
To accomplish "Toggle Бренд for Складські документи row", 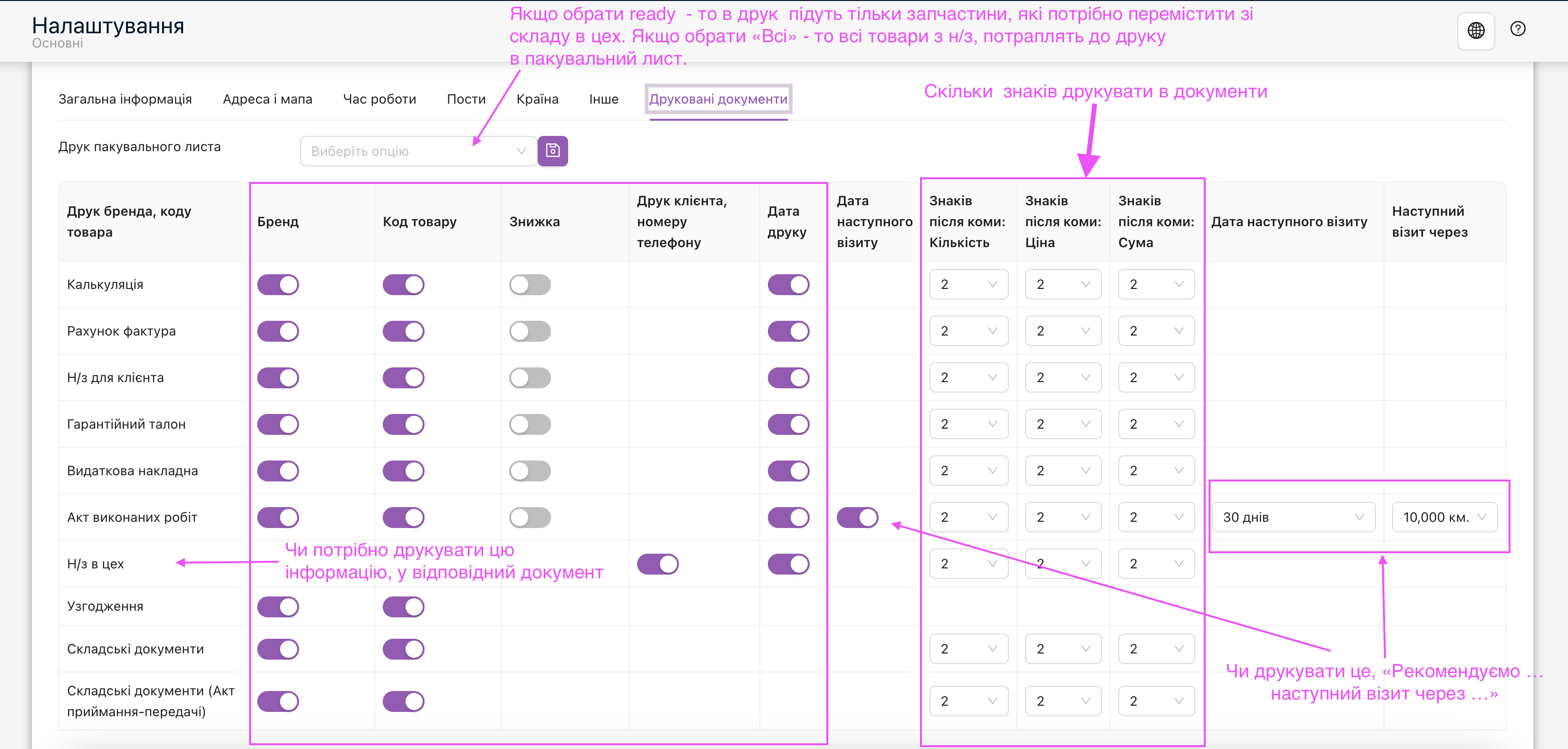I will point(278,649).
